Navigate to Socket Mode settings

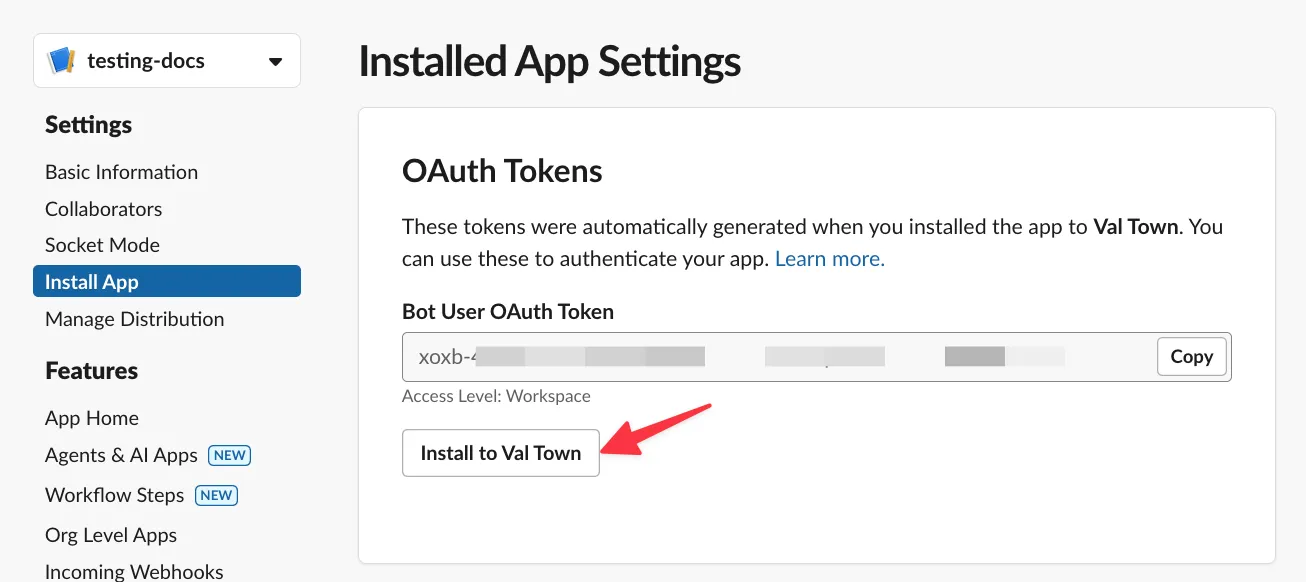pos(102,245)
